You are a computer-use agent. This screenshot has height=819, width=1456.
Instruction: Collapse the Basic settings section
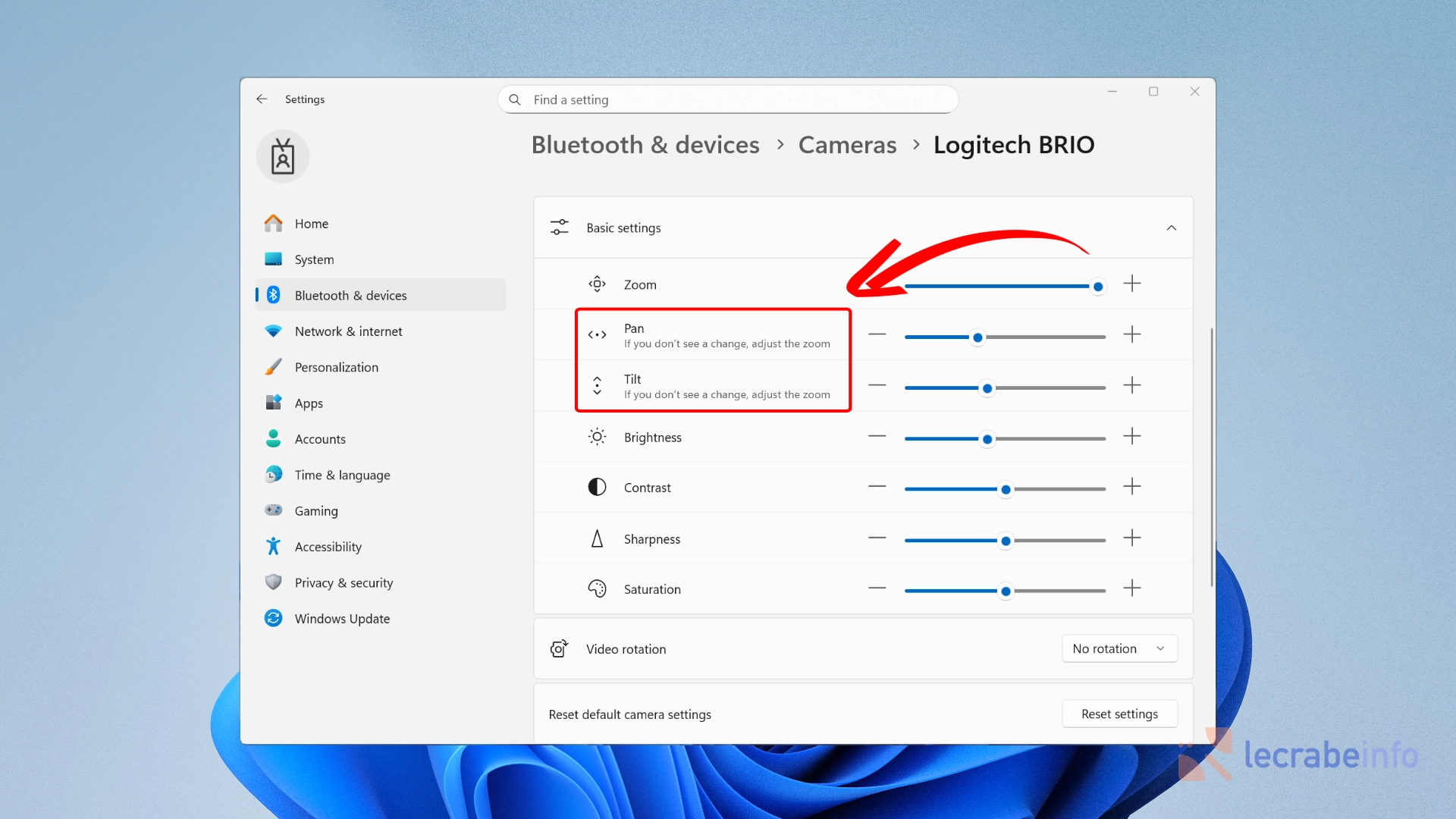pos(1171,228)
